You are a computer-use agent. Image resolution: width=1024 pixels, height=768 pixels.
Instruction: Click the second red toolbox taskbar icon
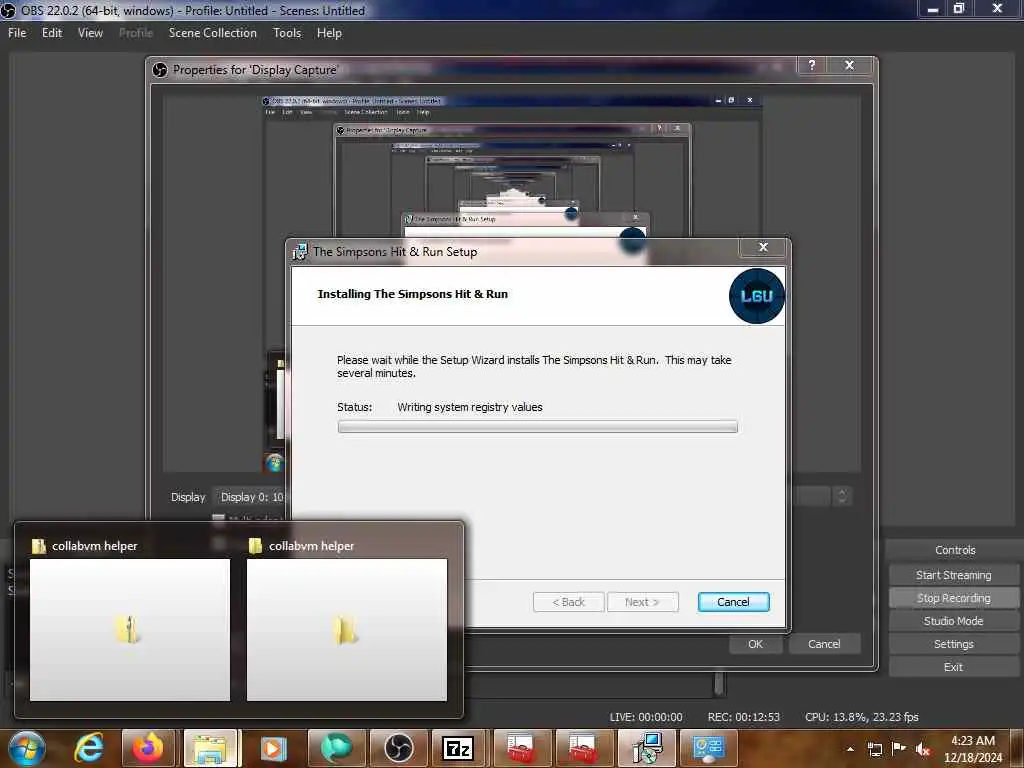[582, 748]
